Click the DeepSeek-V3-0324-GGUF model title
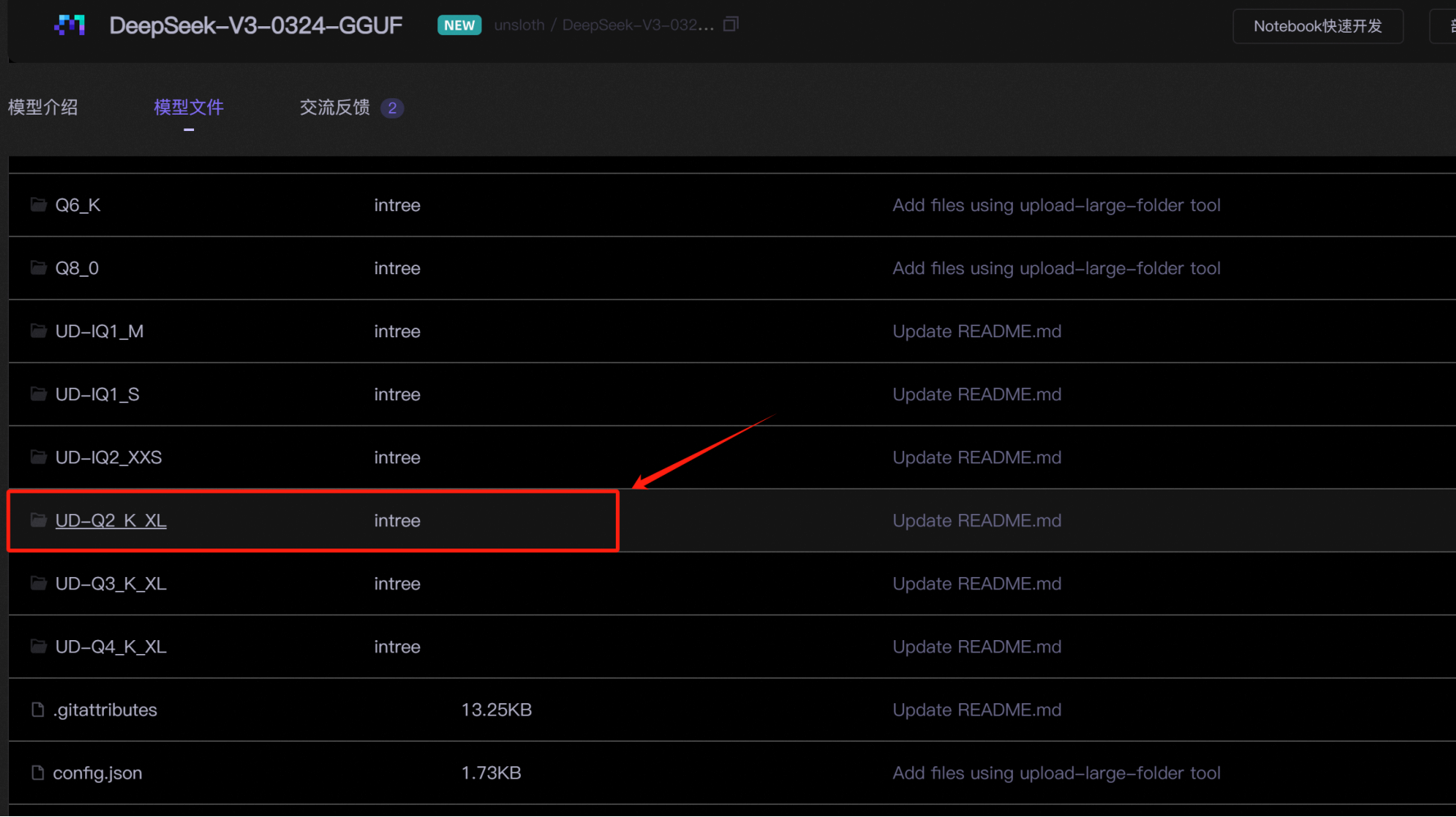Viewport: 1456px width, 817px height. tap(255, 25)
